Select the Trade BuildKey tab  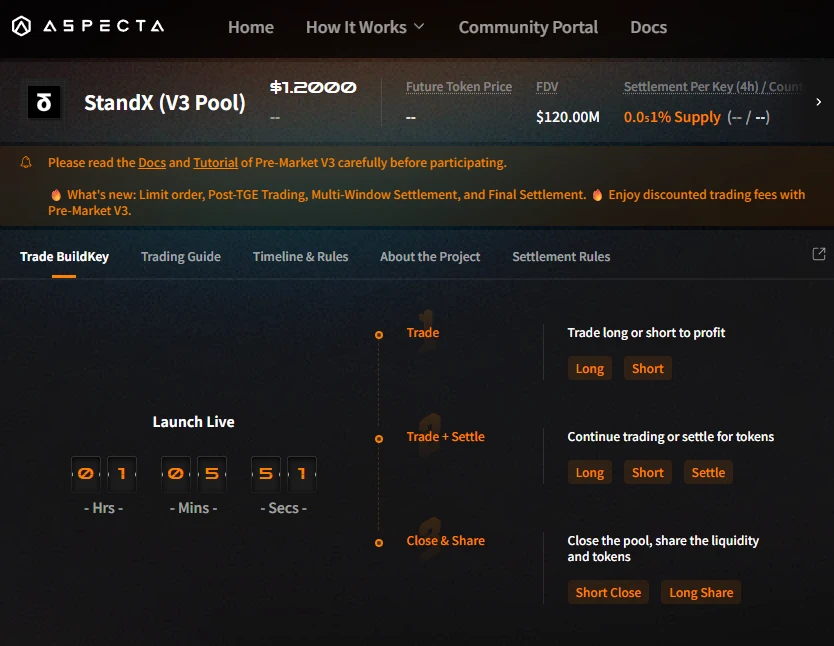tap(64, 257)
